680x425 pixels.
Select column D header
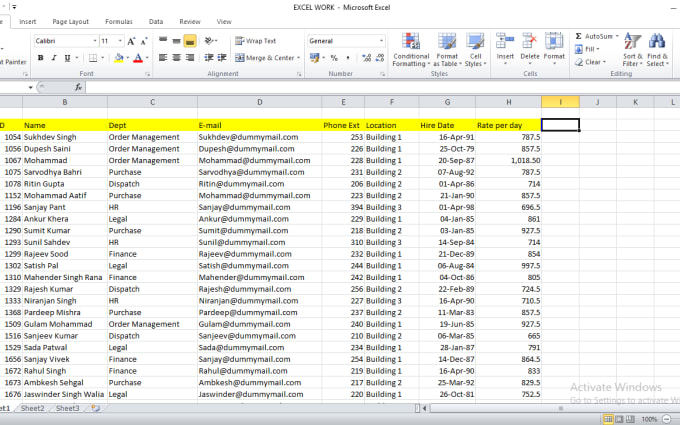(259, 102)
